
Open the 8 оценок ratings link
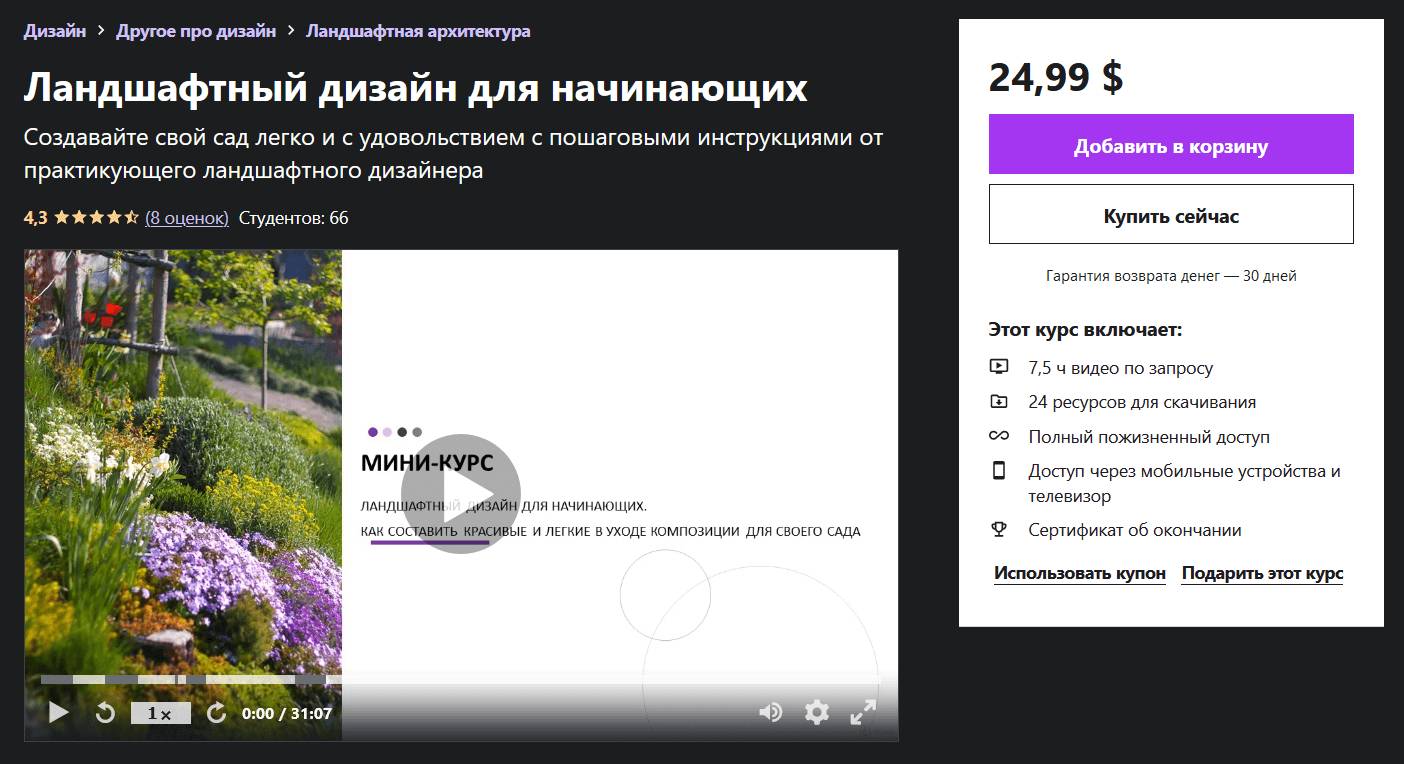187,217
